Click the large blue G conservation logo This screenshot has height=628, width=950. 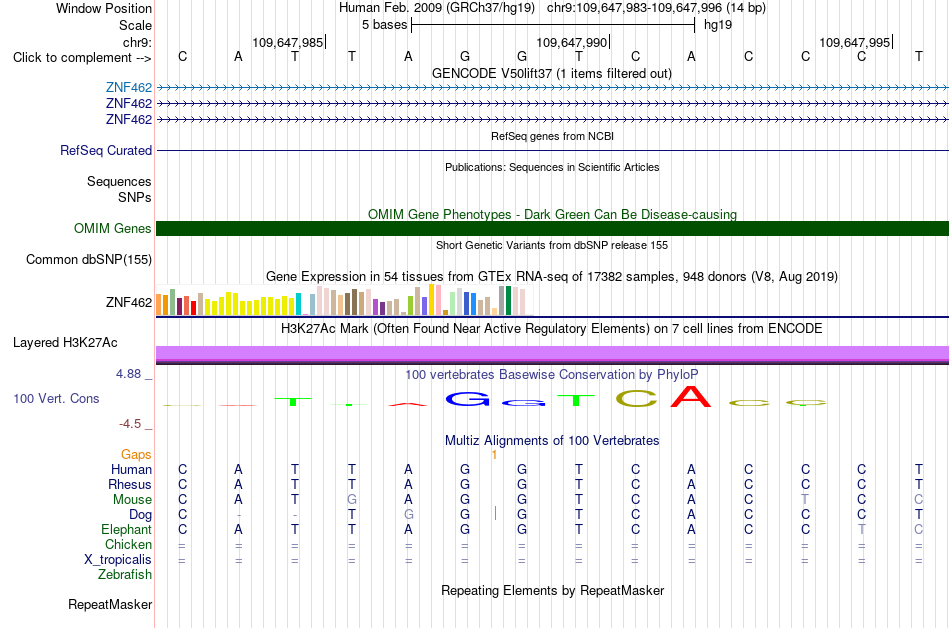tap(467, 399)
